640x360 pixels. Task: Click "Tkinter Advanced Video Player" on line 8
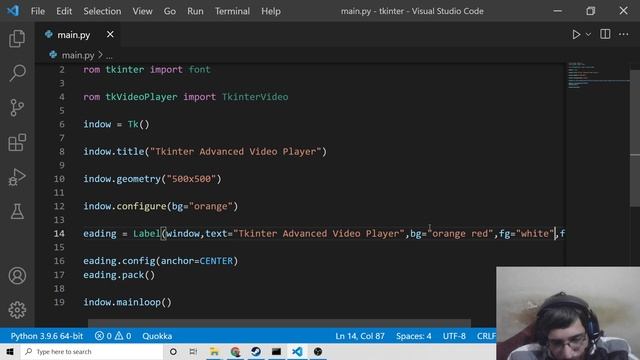pyautogui.click(x=236, y=151)
